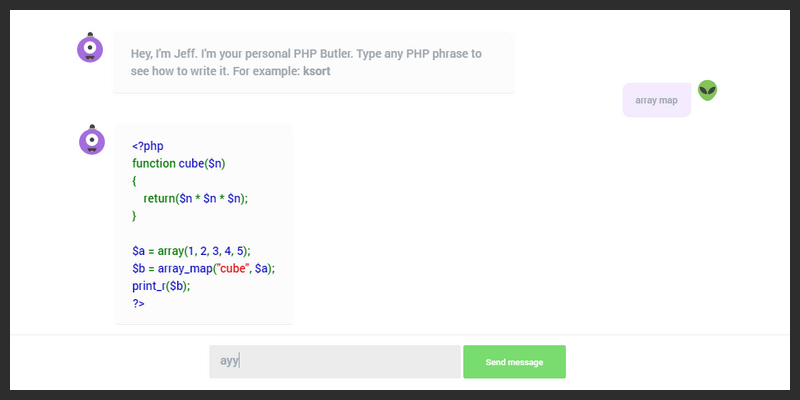Click the "return($n * $n * $n);" line
This screenshot has width=800, height=400.
[195, 199]
